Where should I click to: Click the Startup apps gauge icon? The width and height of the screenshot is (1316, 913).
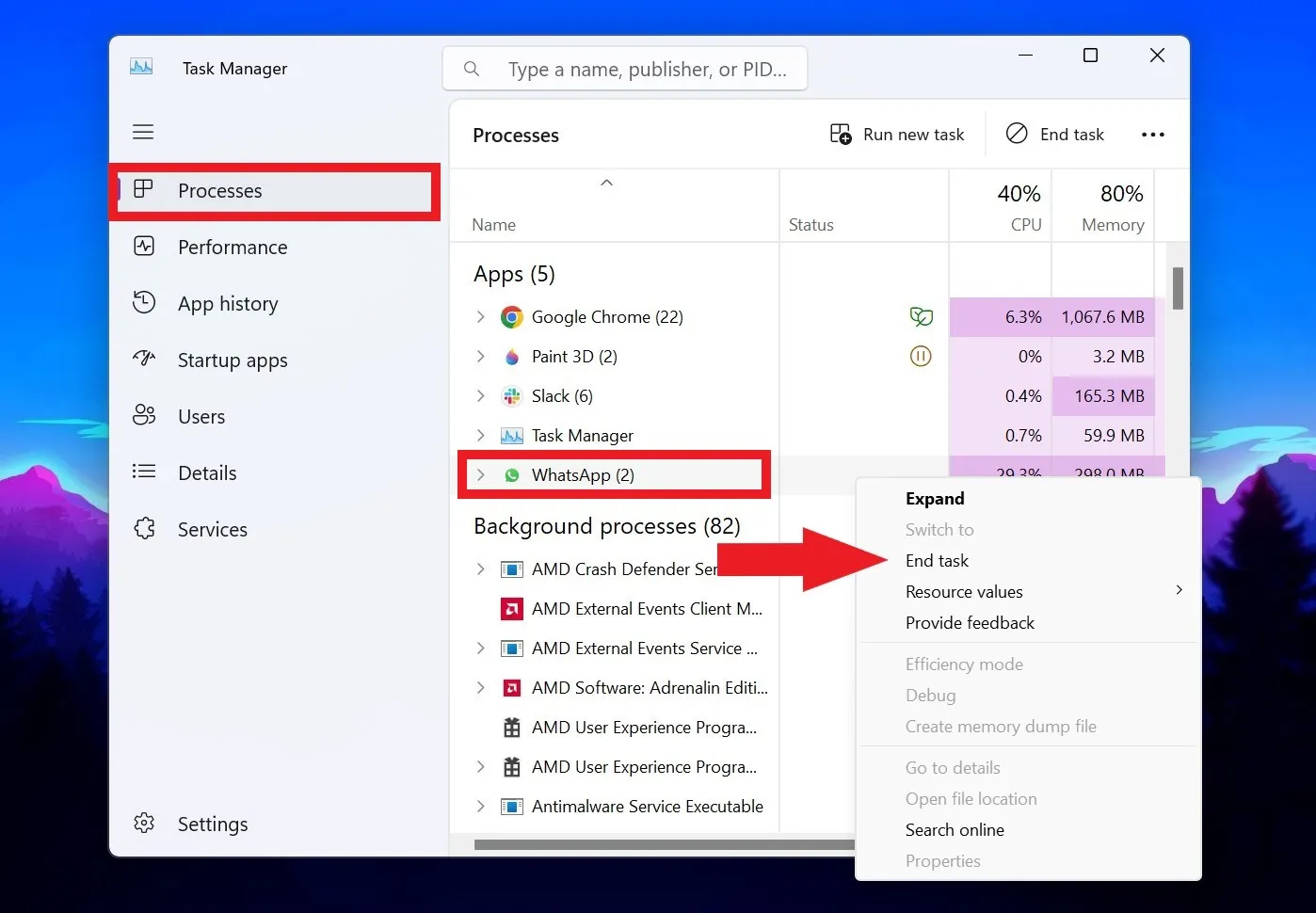click(144, 359)
